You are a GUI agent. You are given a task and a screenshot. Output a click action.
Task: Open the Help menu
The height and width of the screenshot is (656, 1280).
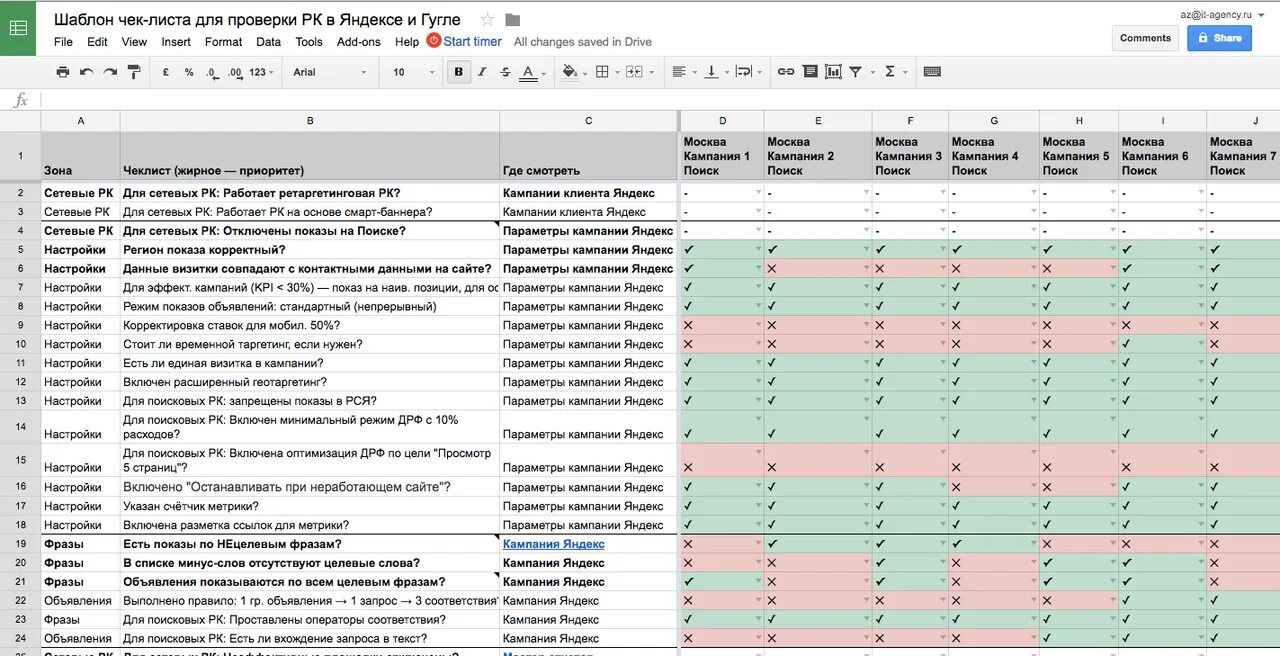tap(407, 42)
